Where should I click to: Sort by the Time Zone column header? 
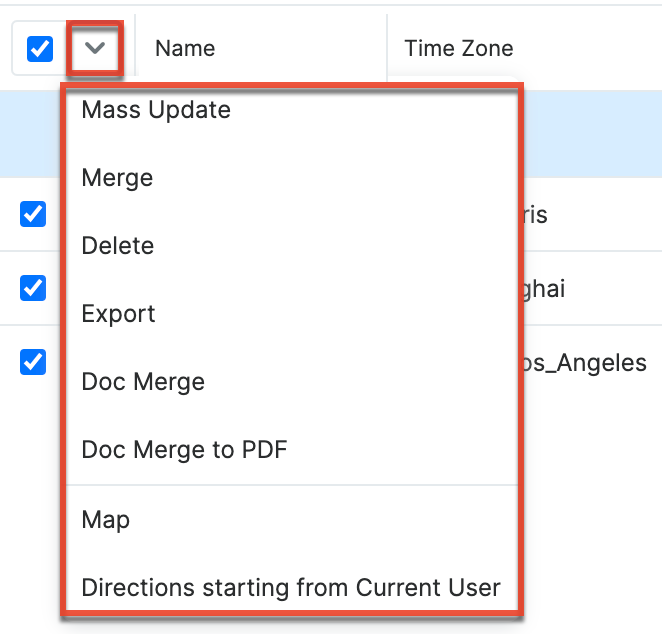(x=458, y=48)
